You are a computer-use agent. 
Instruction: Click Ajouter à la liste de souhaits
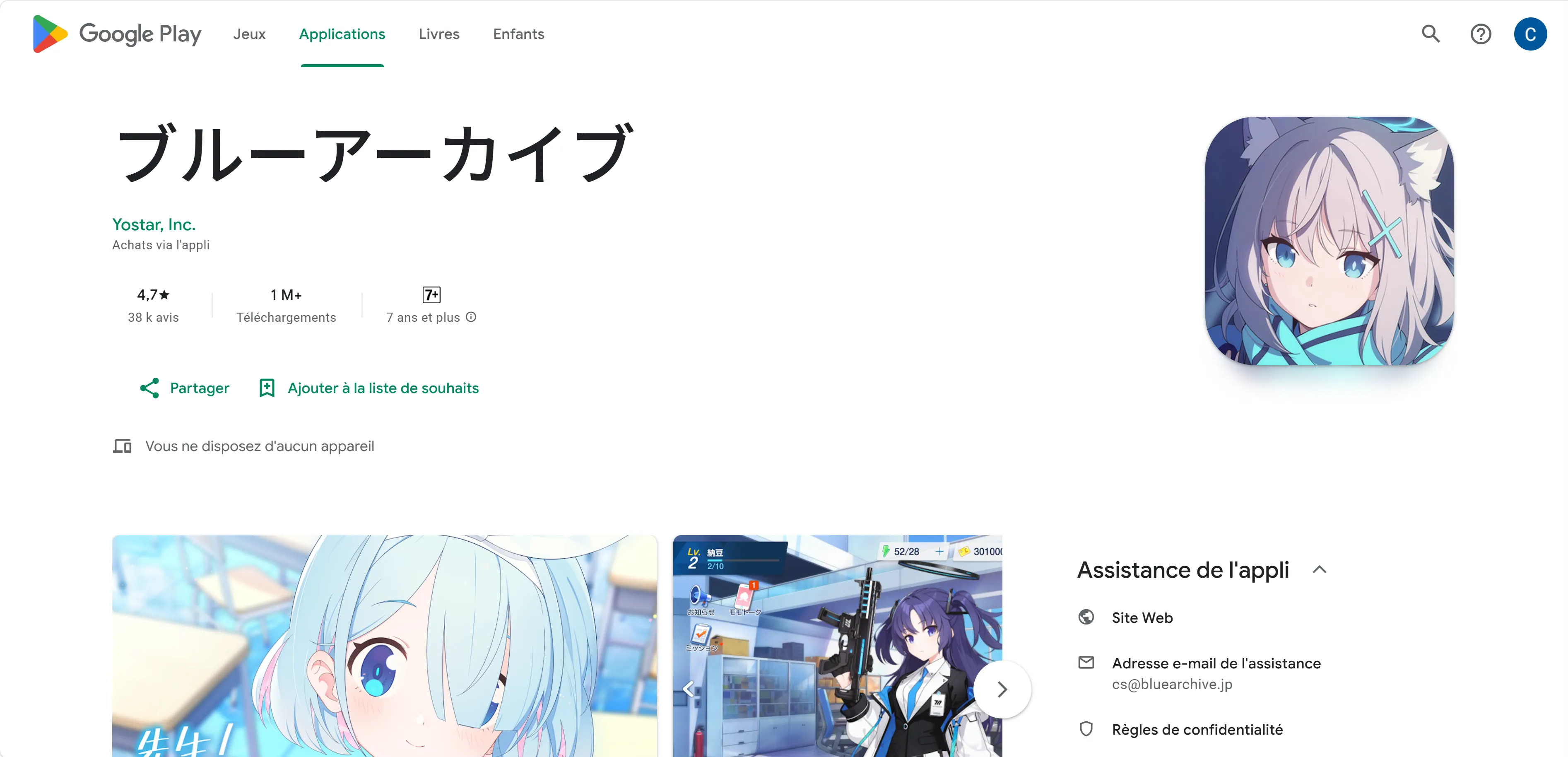pos(383,388)
